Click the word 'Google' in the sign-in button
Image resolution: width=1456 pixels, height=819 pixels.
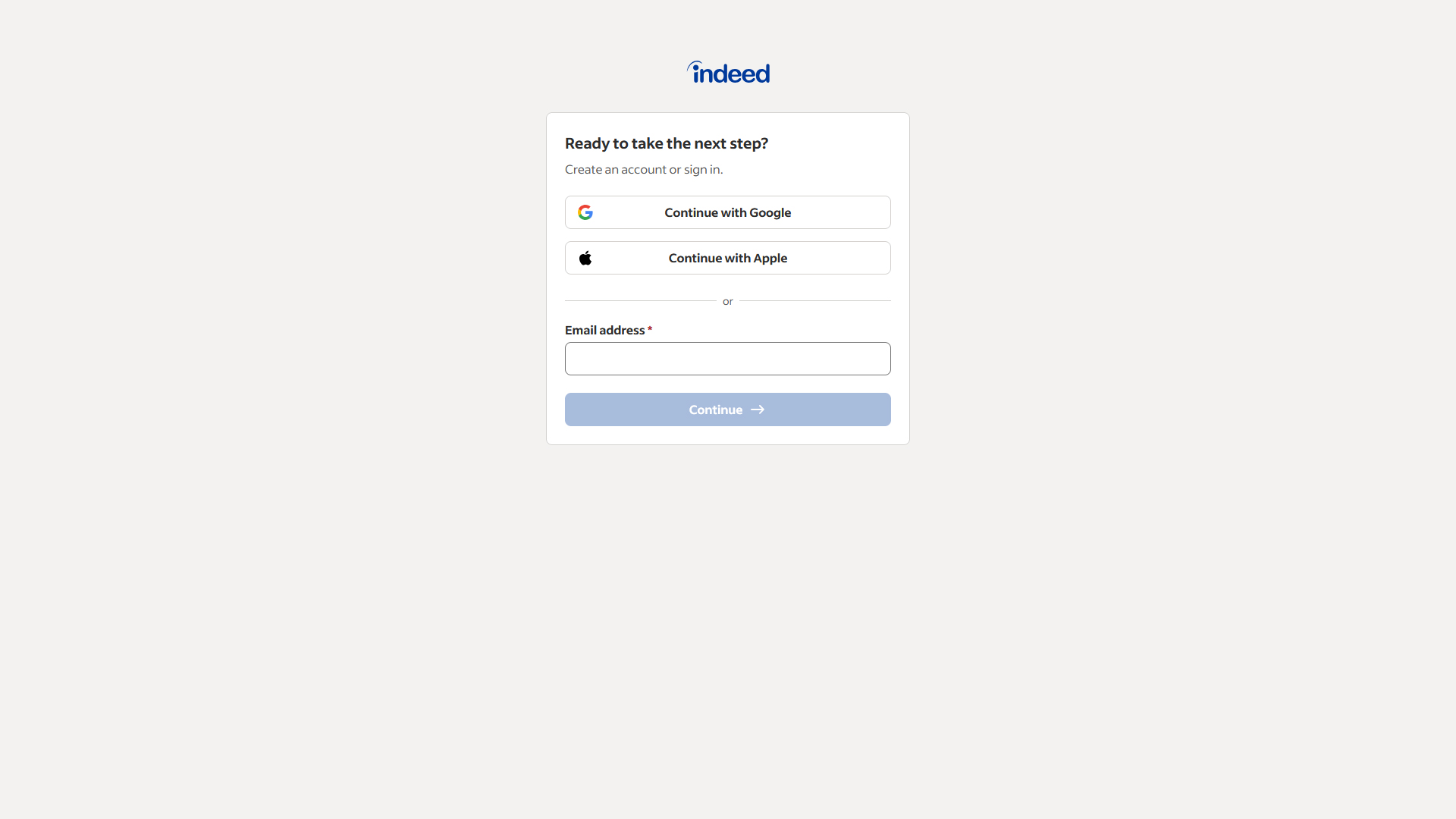770,212
